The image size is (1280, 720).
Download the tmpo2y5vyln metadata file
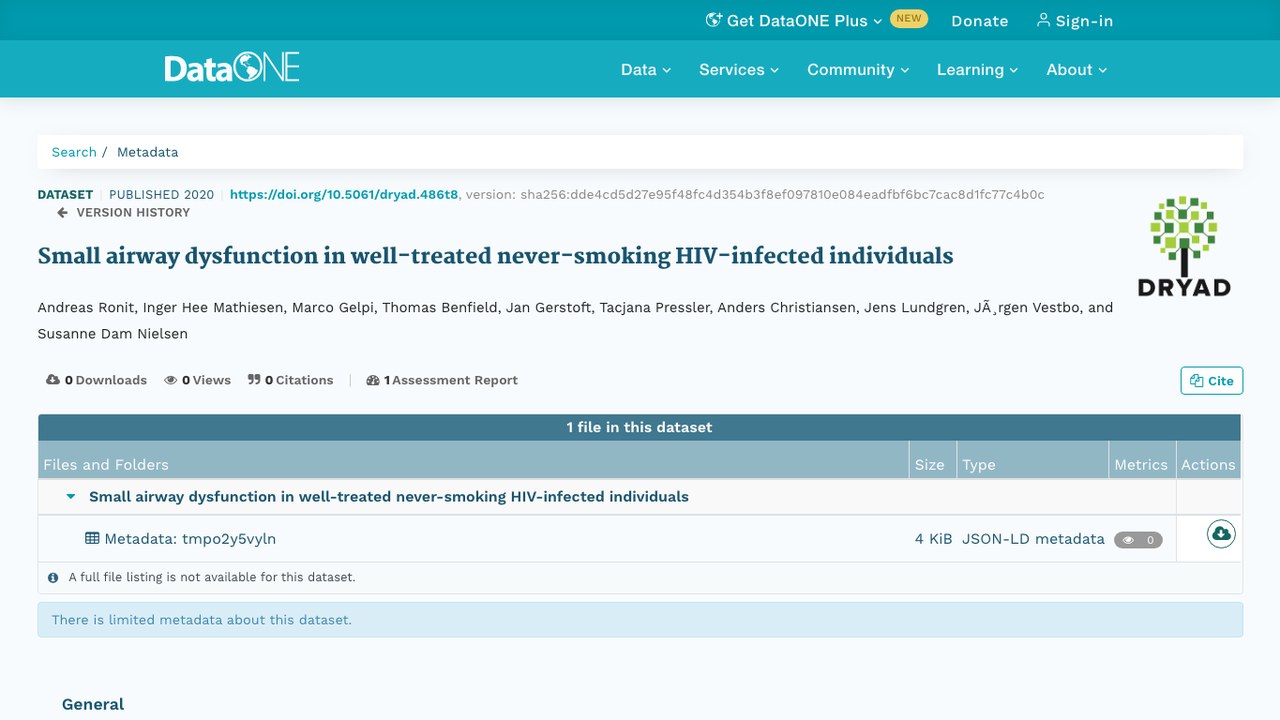click(x=1220, y=534)
